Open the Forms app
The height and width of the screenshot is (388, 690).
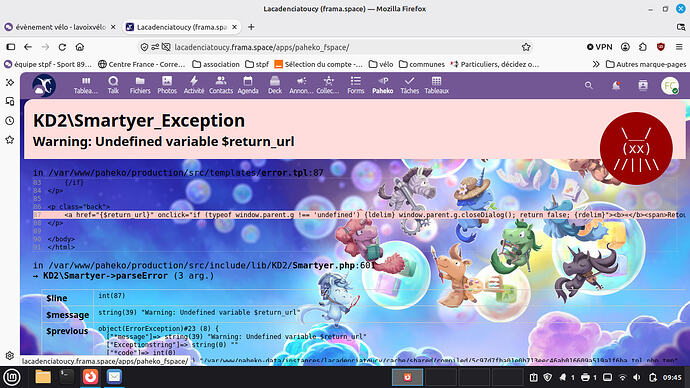(356, 85)
